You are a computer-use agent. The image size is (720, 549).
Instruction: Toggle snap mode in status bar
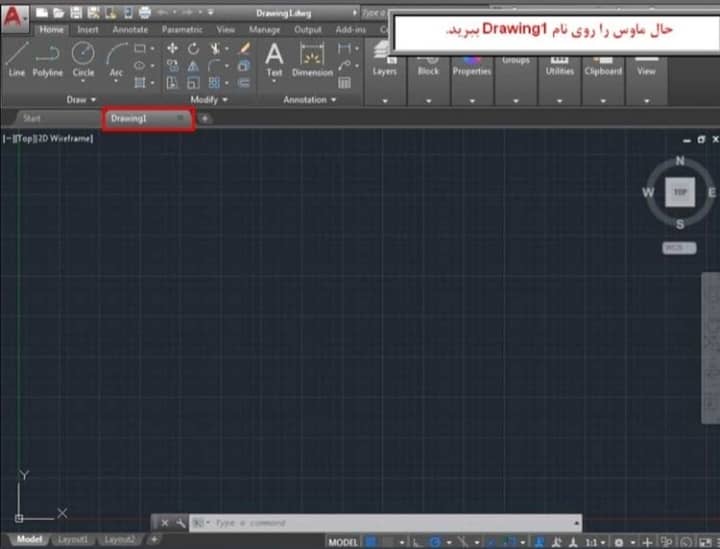388,543
